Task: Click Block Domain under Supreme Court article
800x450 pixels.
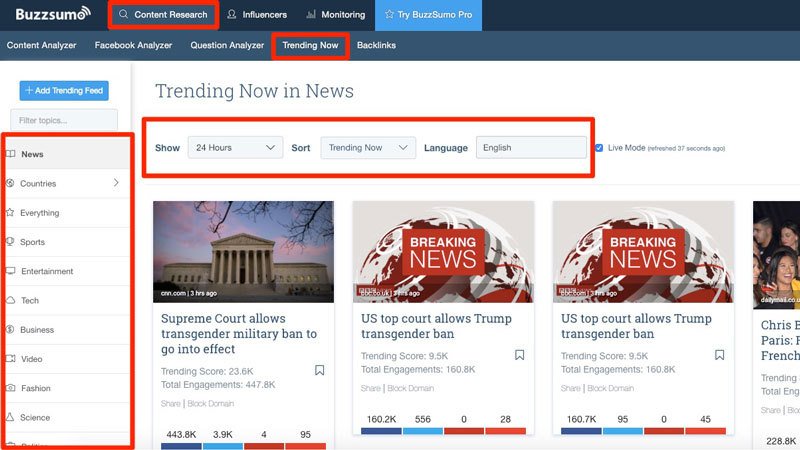Action: tap(211, 404)
